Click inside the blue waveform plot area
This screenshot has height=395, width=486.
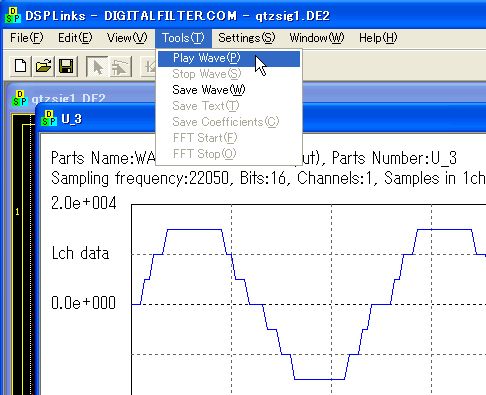309,299
